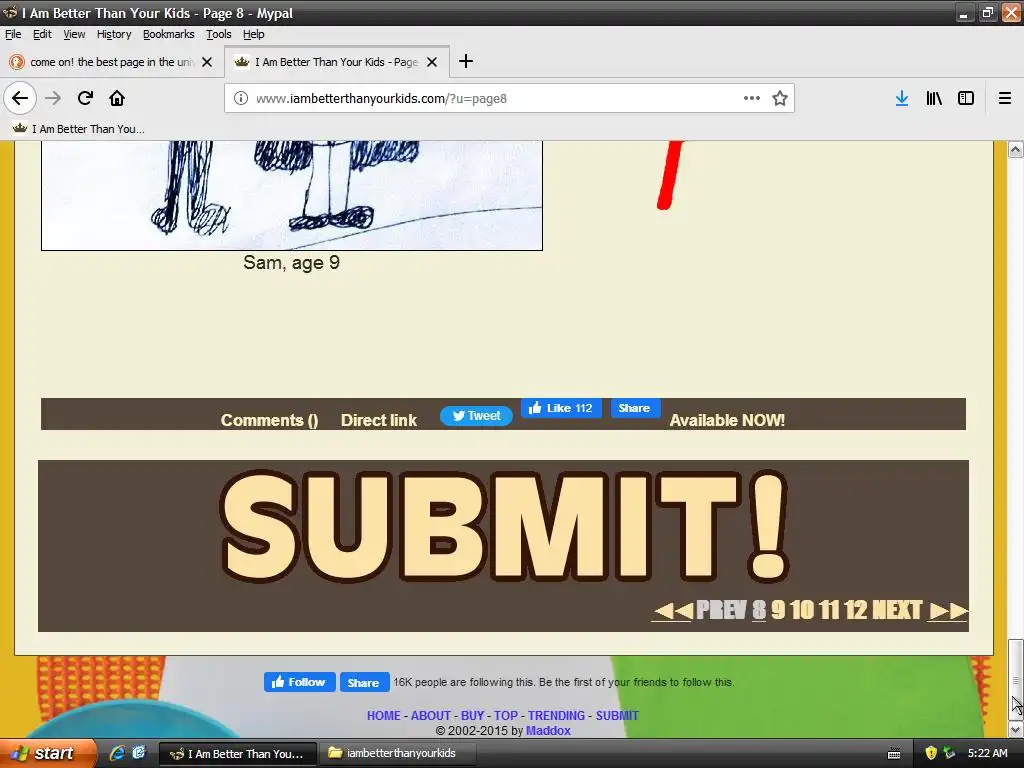Image resolution: width=1024 pixels, height=768 pixels.
Task: Open the BUY footer link
Action: pos(472,716)
